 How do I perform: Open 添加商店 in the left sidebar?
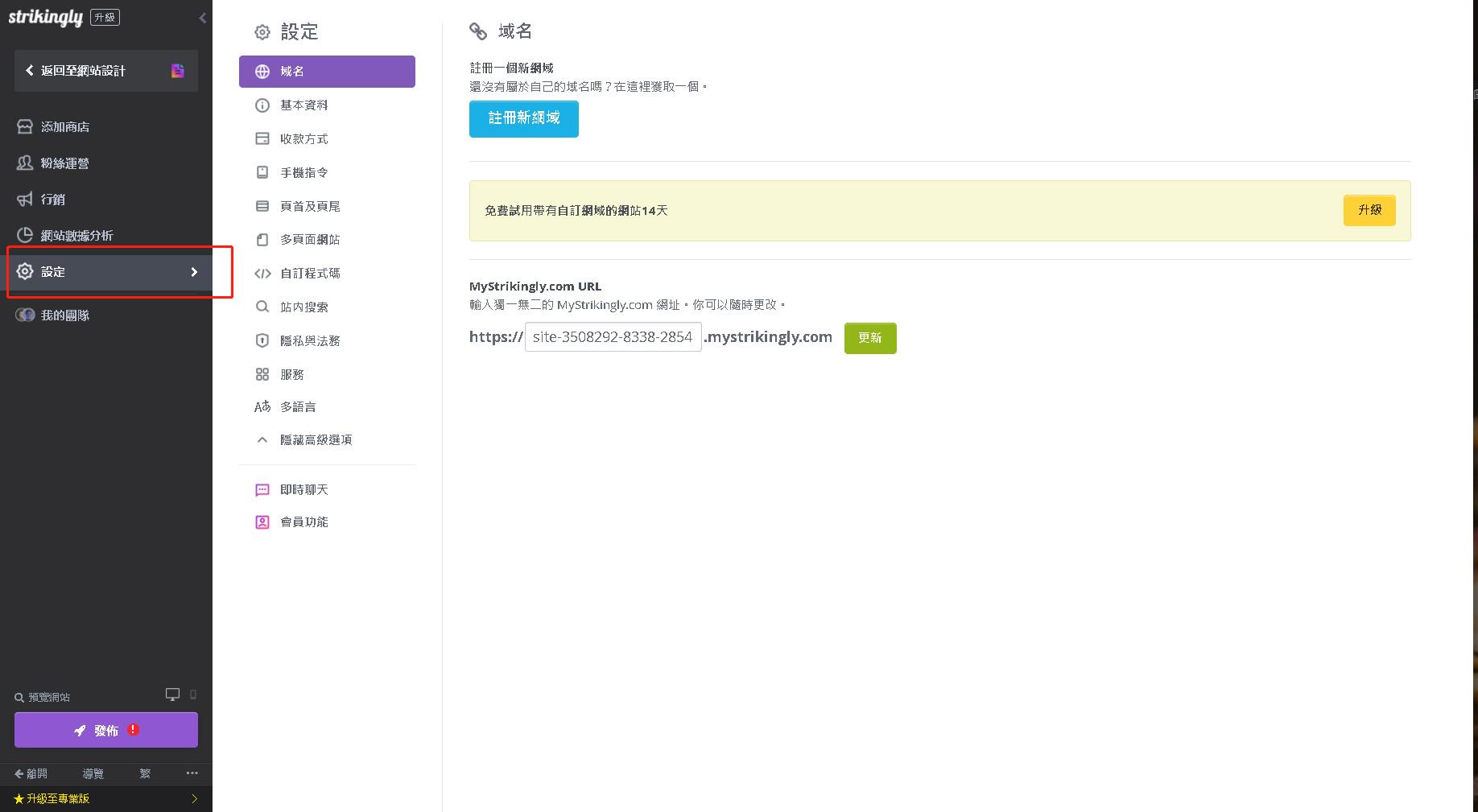[x=64, y=126]
